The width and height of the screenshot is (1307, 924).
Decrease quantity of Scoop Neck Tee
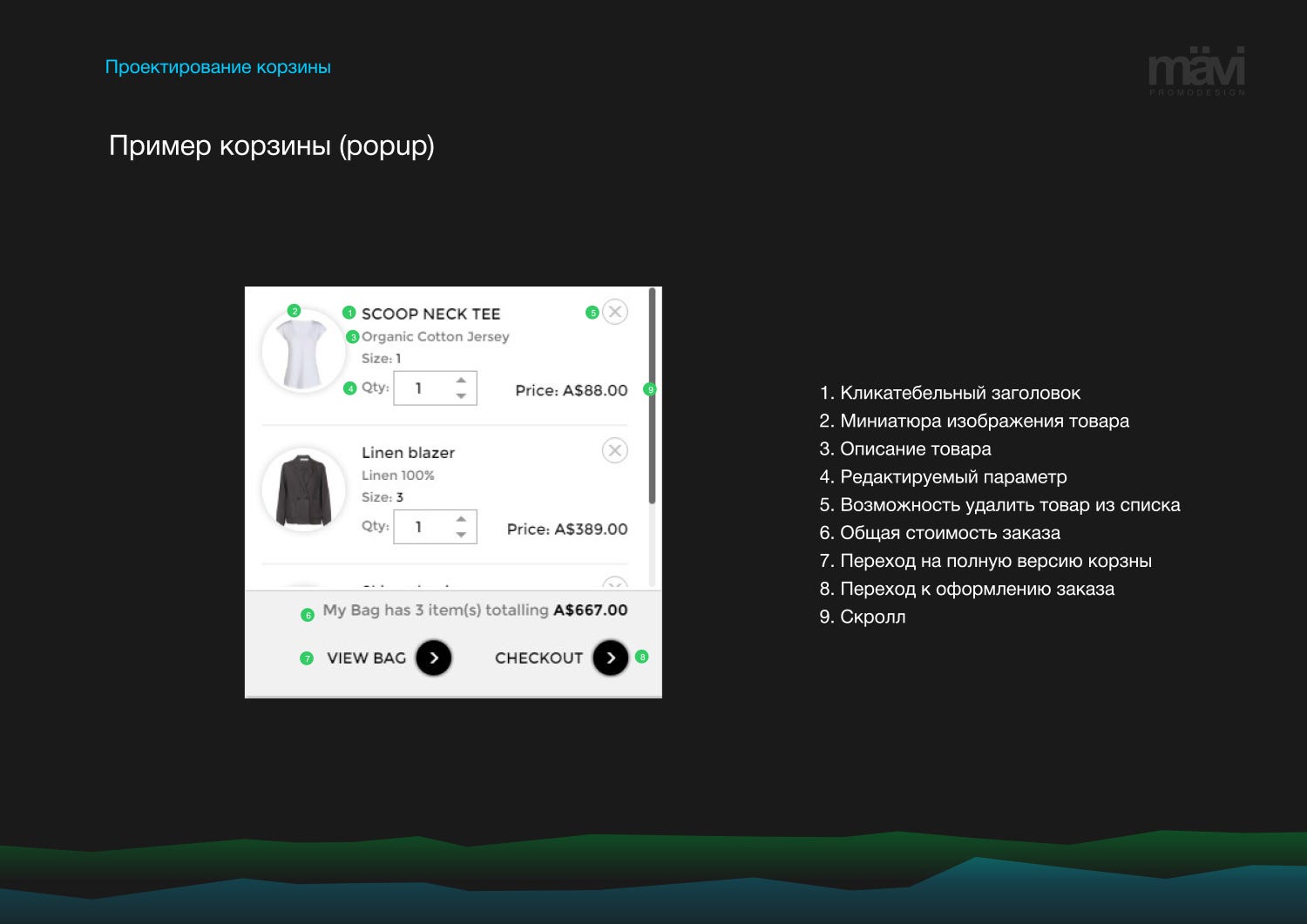(461, 396)
